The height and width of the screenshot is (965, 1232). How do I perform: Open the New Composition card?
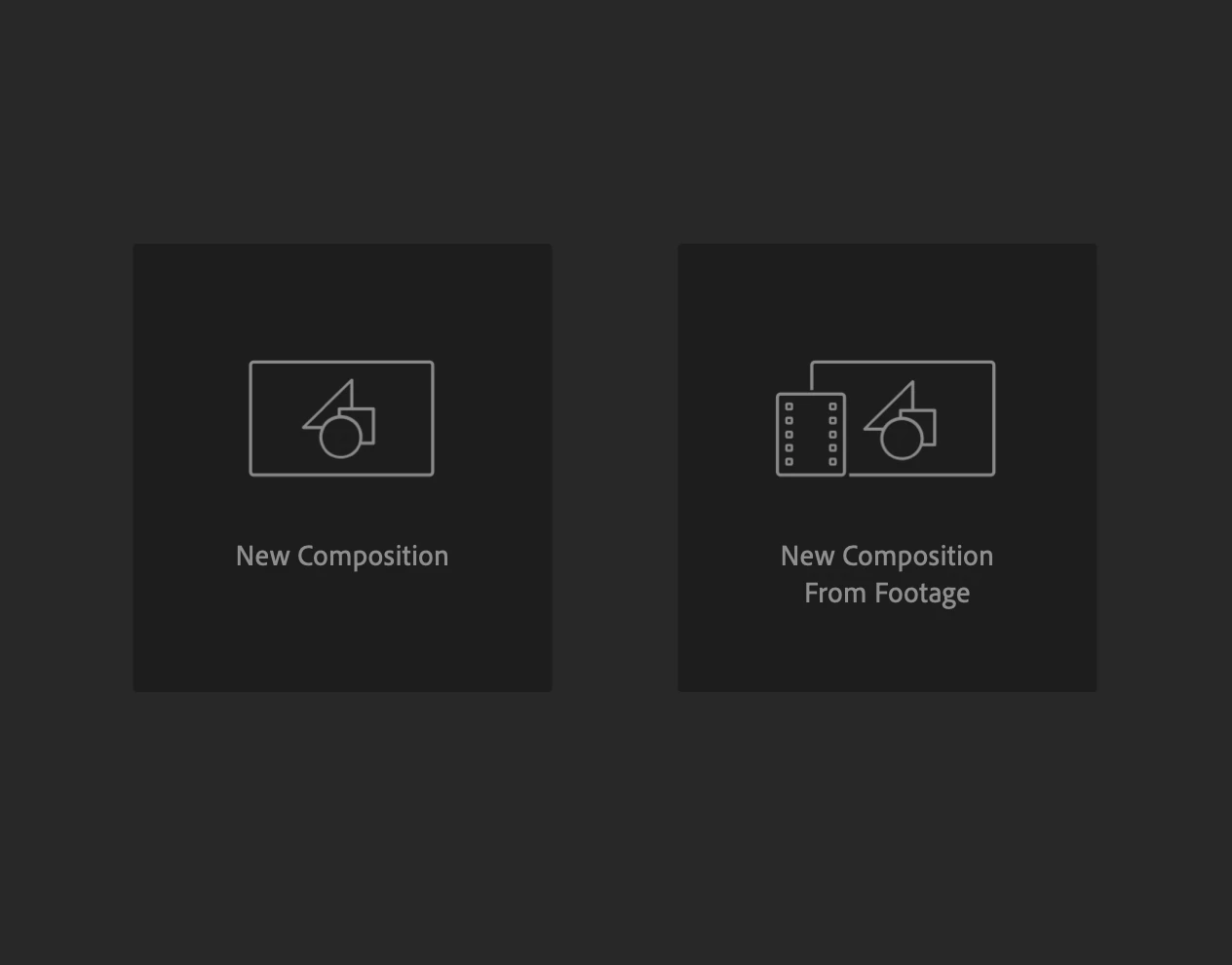(342, 468)
